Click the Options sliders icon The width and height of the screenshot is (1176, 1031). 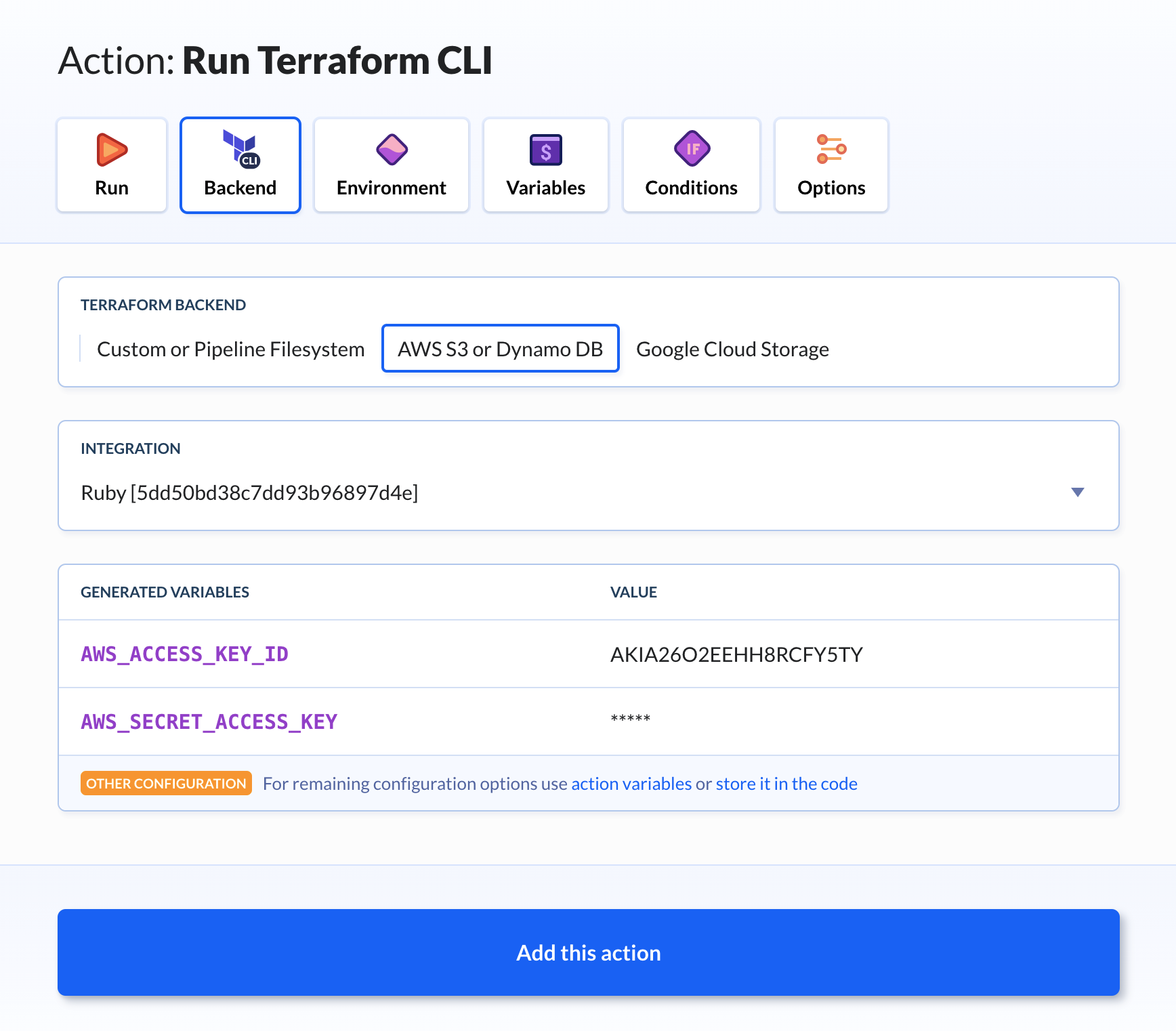[831, 149]
